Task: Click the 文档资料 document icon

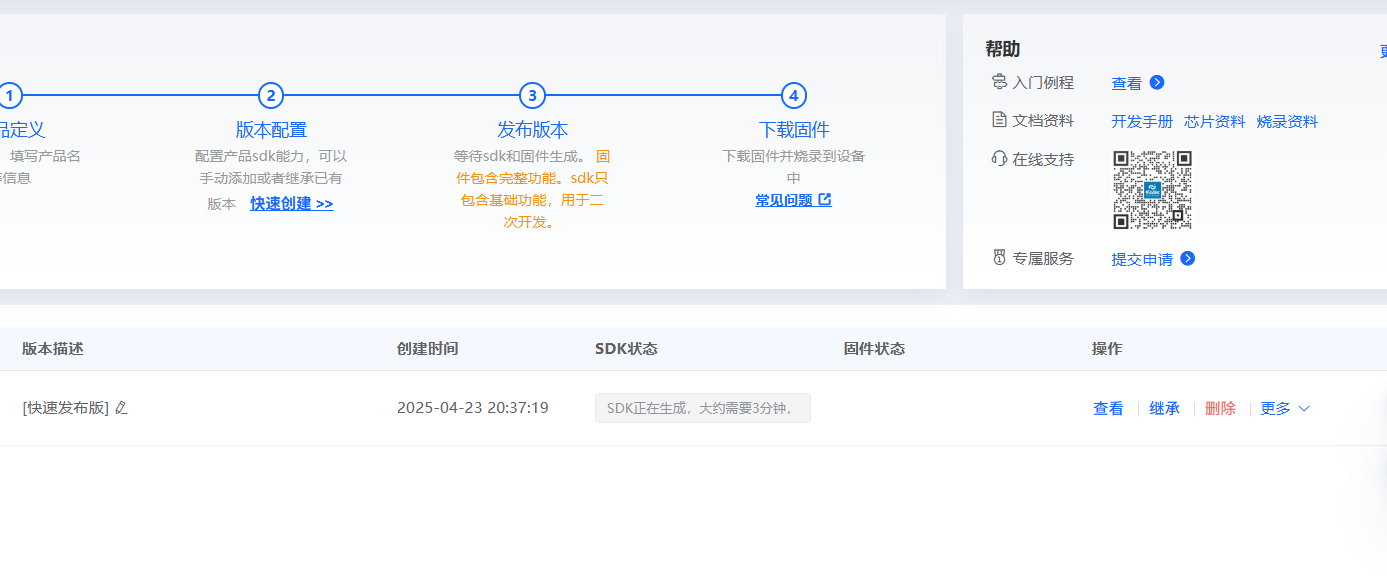Action: [x=998, y=120]
